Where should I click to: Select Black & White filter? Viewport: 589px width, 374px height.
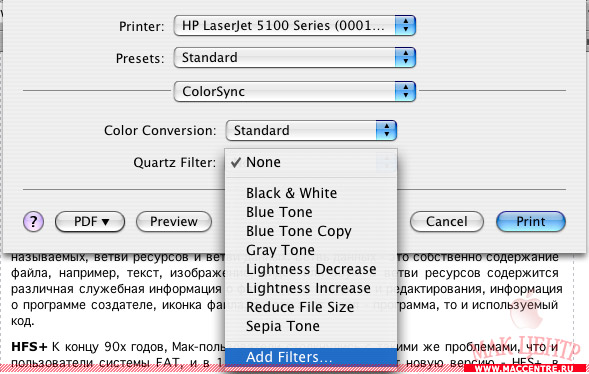pyautogui.click(x=311, y=193)
